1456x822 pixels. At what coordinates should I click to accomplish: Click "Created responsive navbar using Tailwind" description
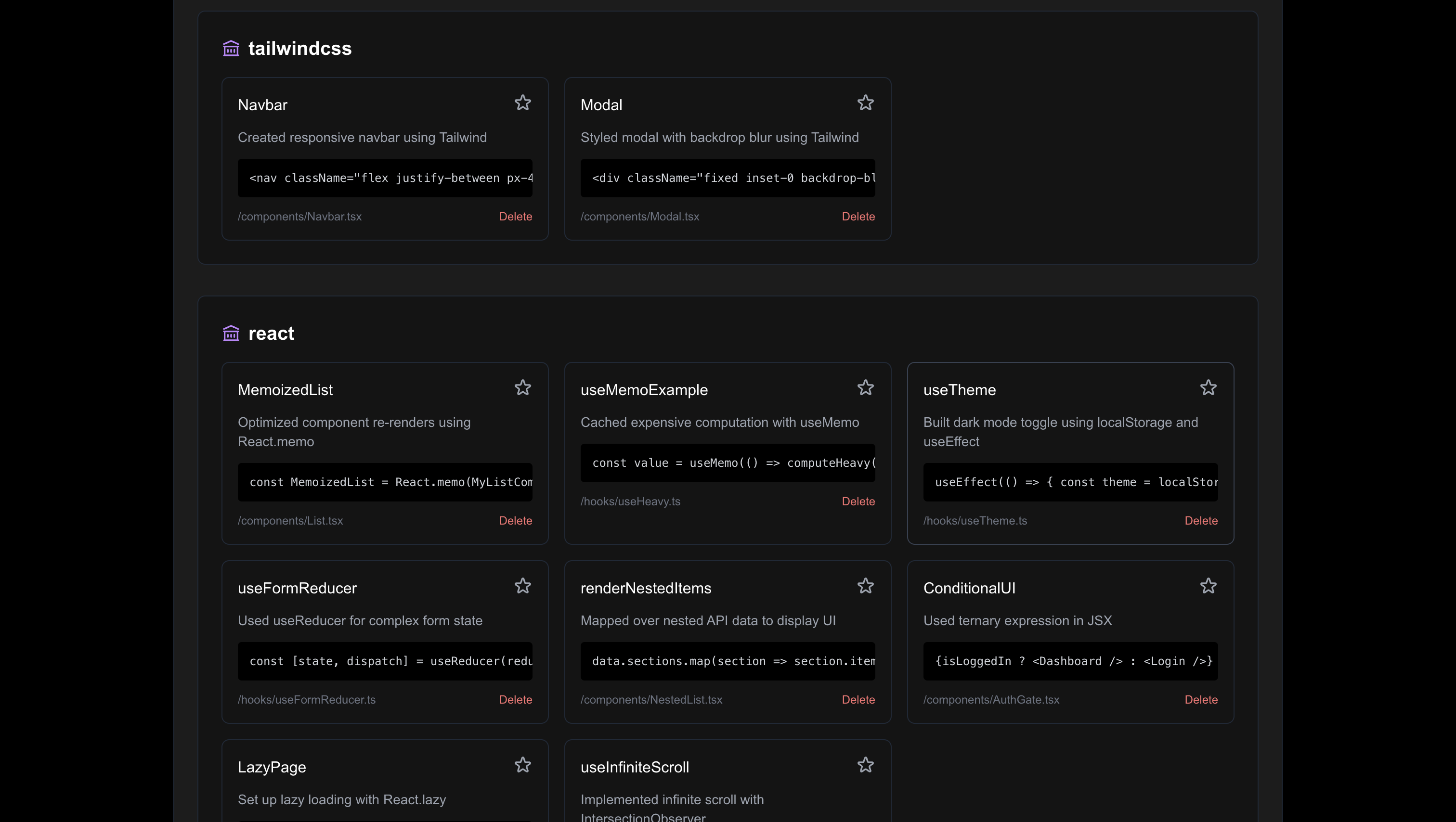362,137
